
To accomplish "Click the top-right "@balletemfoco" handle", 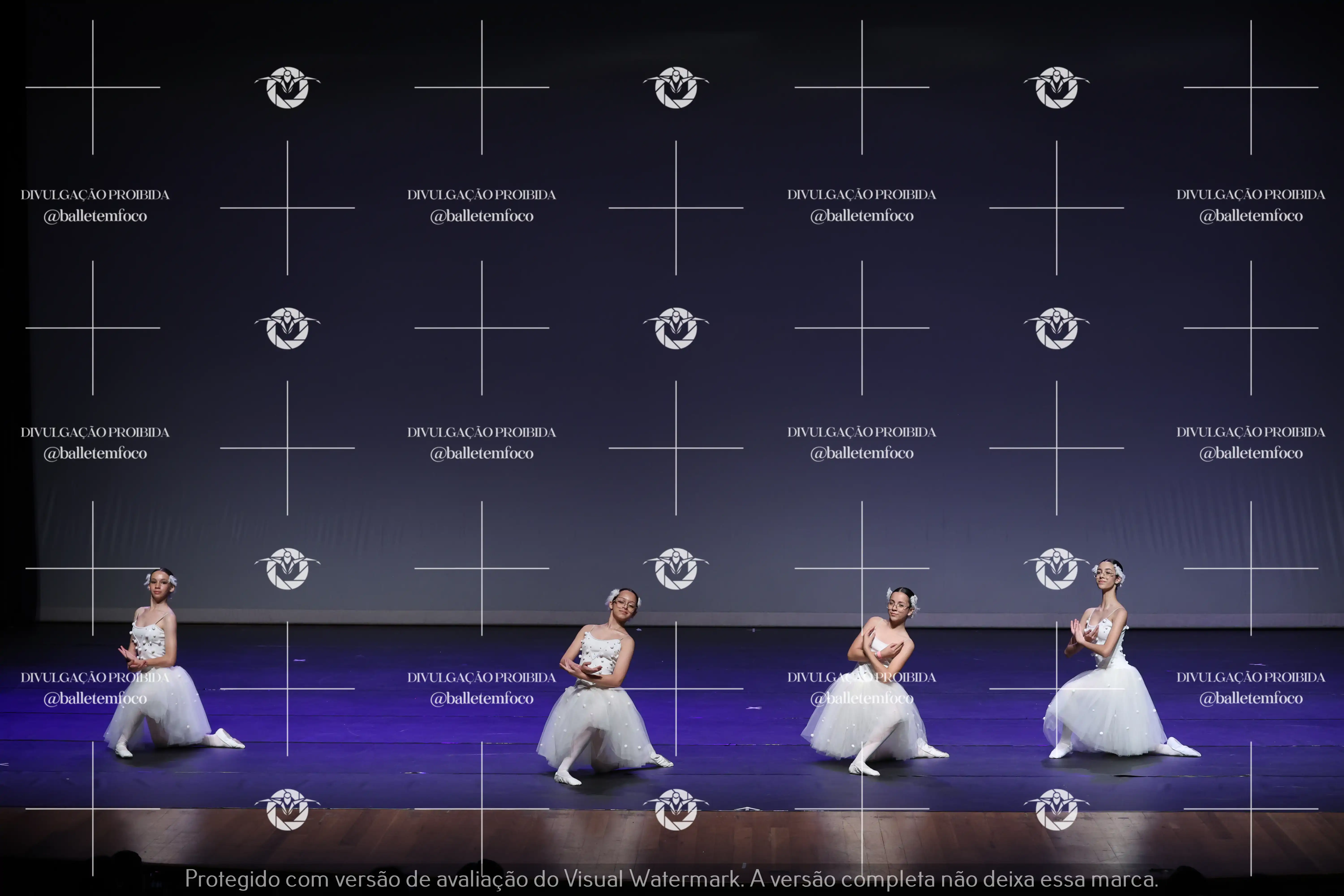I will coord(1251,216).
